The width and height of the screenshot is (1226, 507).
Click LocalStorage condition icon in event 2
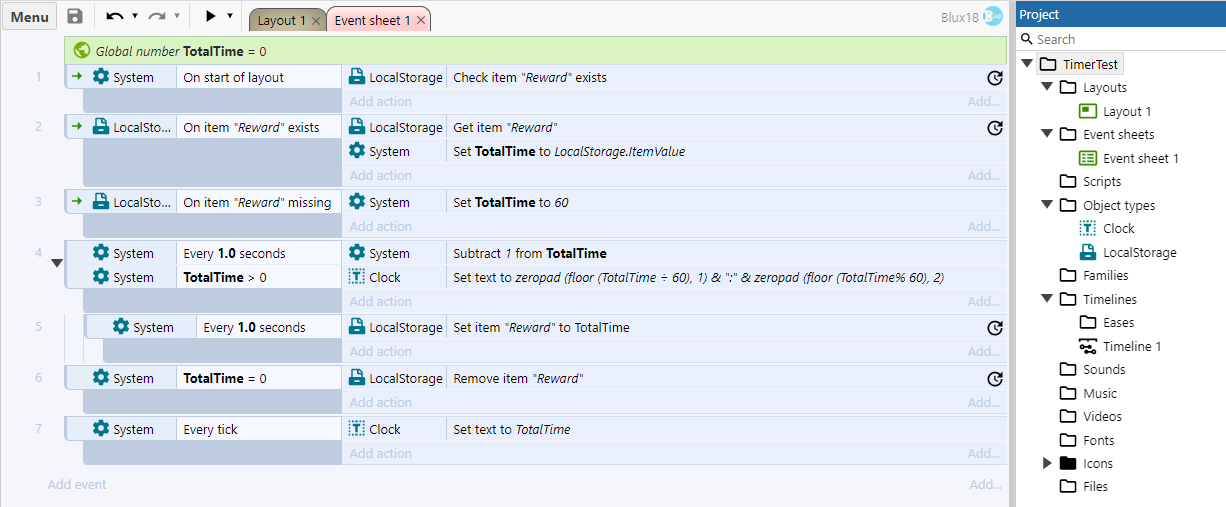pyautogui.click(x=101, y=127)
